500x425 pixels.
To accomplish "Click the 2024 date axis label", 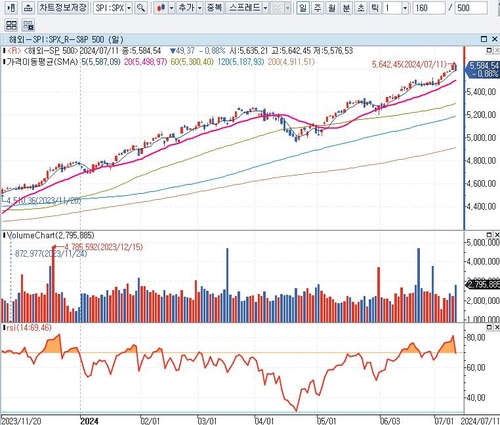I will (x=89, y=420).
